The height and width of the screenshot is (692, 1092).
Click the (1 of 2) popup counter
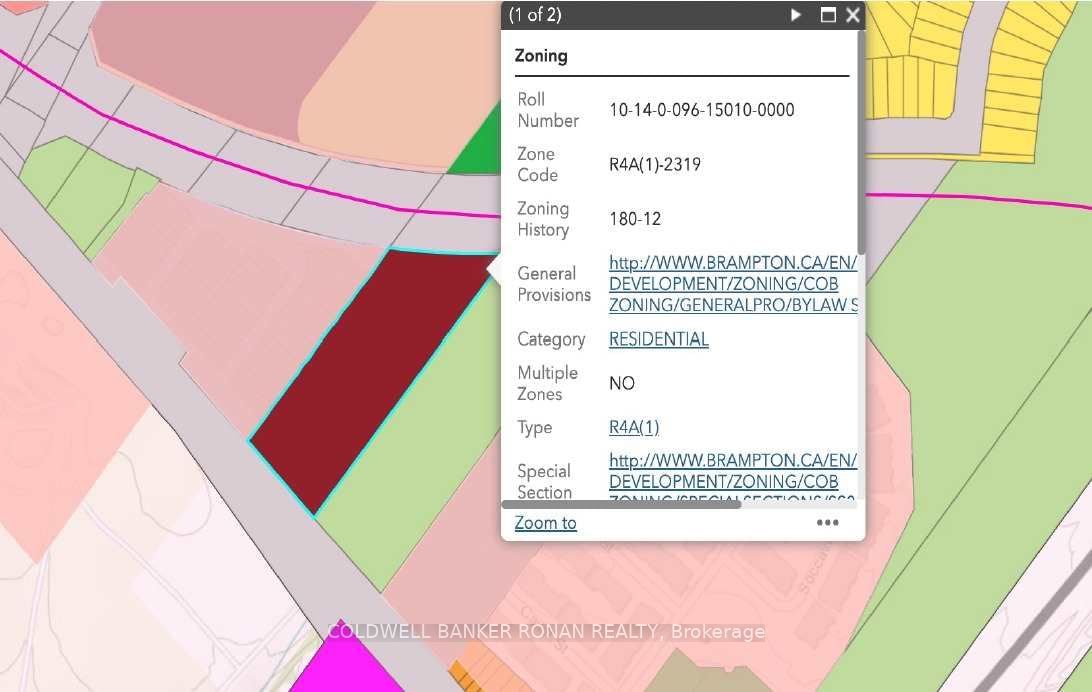535,15
